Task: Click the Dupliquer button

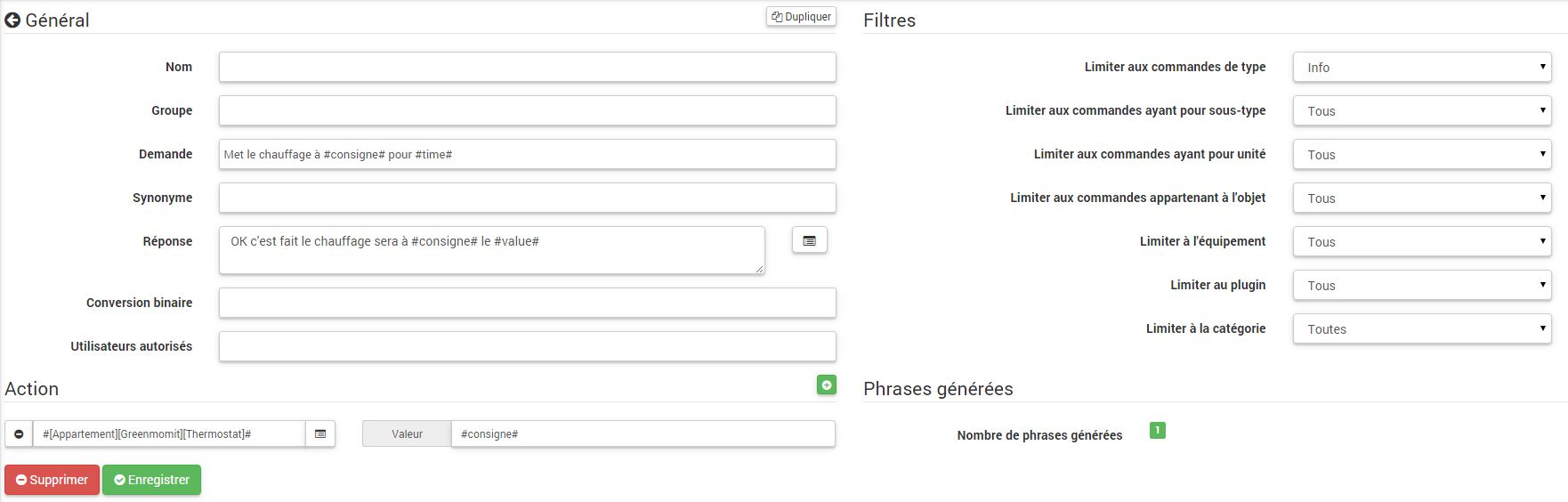Action: 801,17
